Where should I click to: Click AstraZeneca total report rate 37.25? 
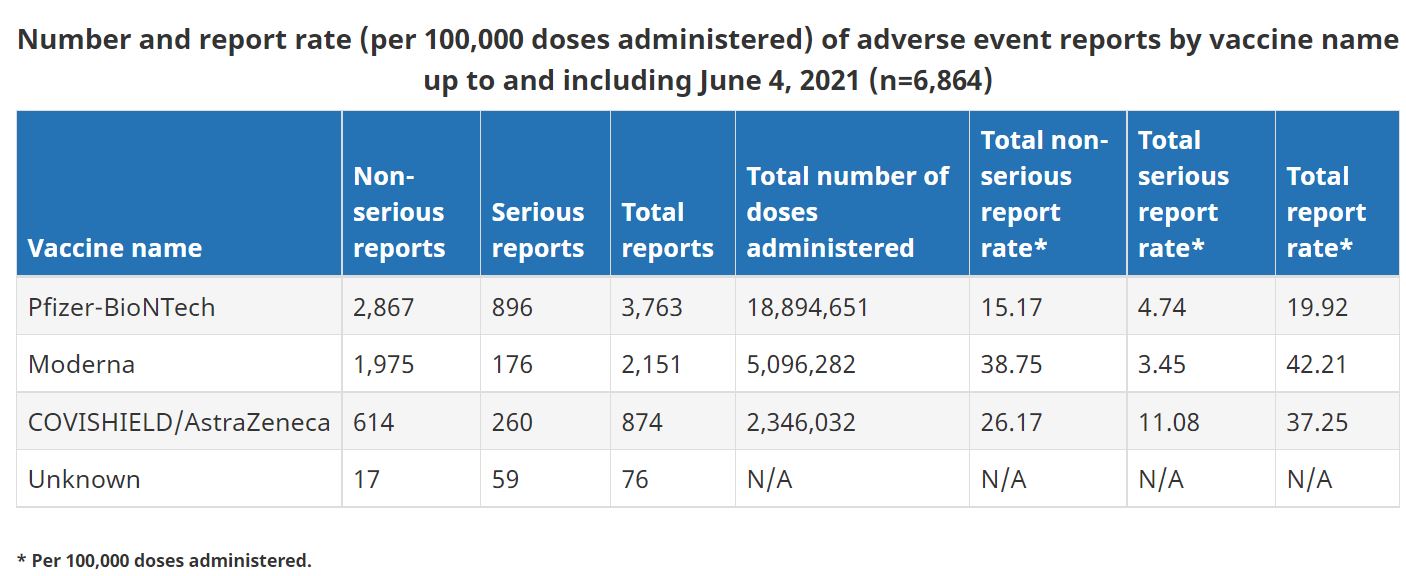(x=1317, y=422)
